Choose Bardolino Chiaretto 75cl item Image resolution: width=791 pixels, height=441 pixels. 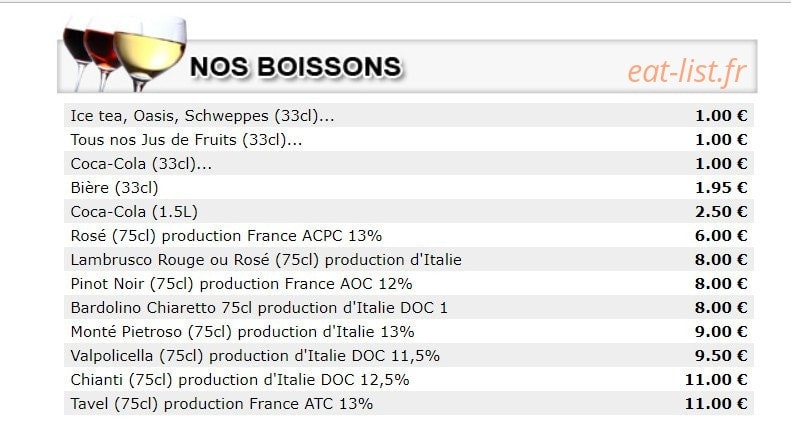click(x=409, y=307)
